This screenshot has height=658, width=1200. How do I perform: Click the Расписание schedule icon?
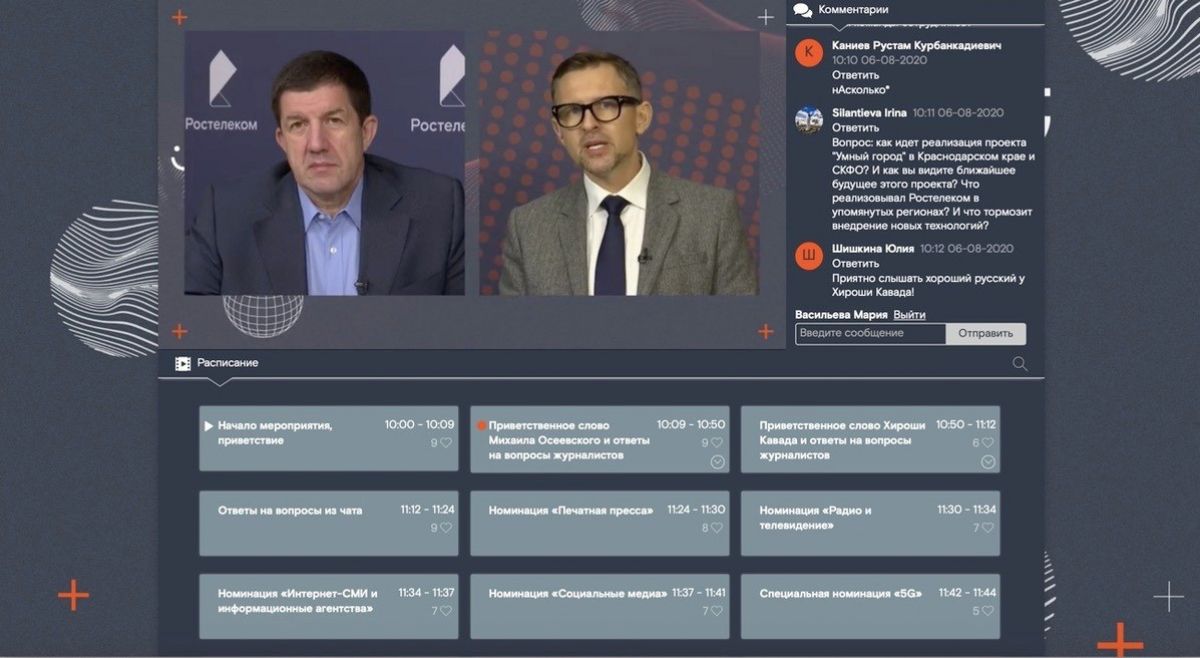[x=183, y=363]
